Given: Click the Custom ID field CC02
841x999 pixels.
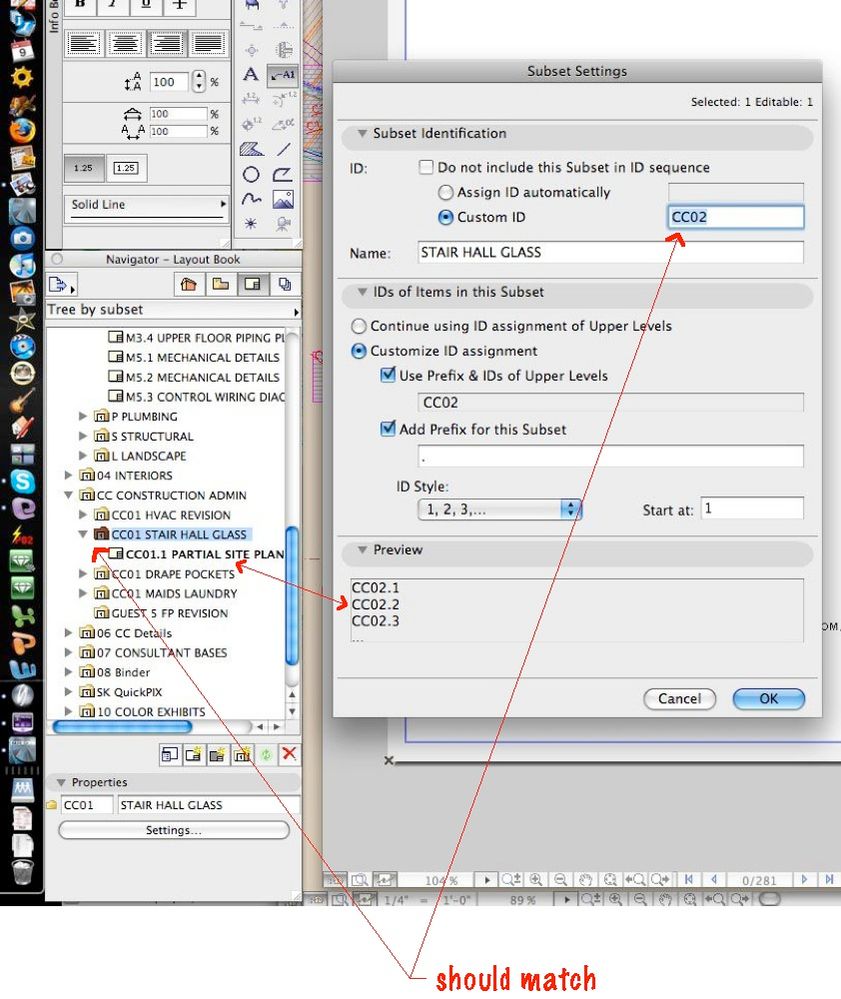Looking at the screenshot, I should [x=736, y=217].
